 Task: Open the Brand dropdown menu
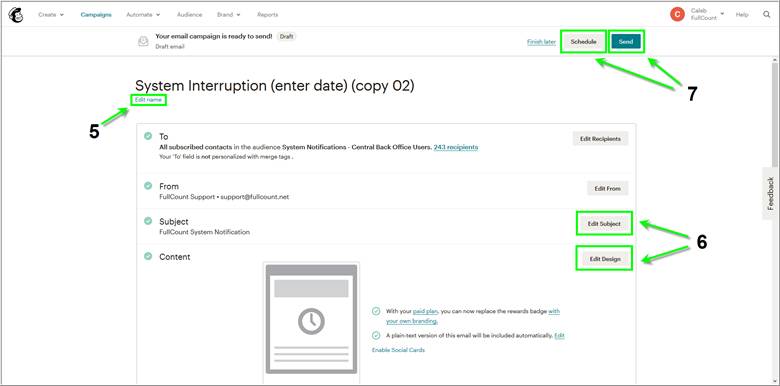point(229,15)
